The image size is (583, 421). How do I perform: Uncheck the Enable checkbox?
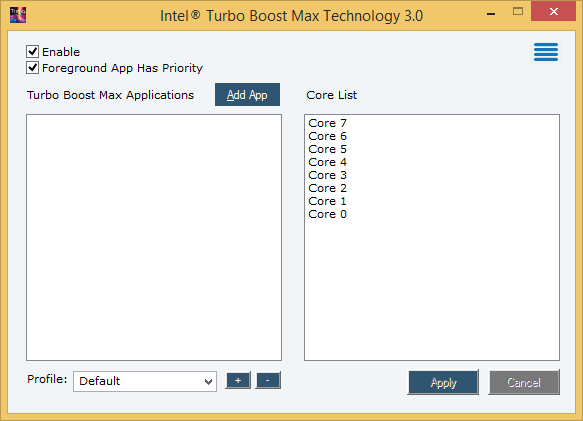pyautogui.click(x=32, y=51)
